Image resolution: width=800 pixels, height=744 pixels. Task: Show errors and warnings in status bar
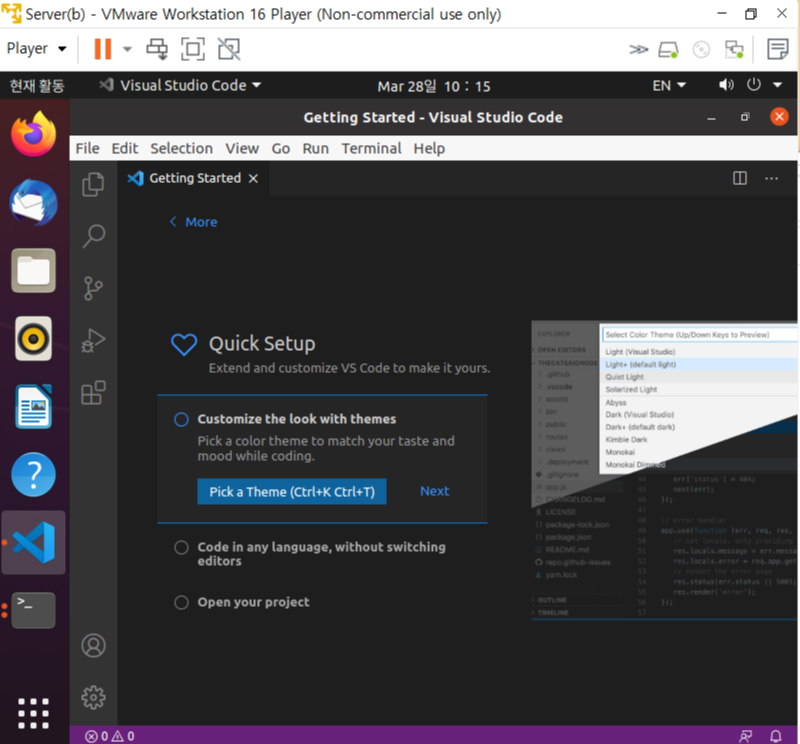click(x=110, y=736)
